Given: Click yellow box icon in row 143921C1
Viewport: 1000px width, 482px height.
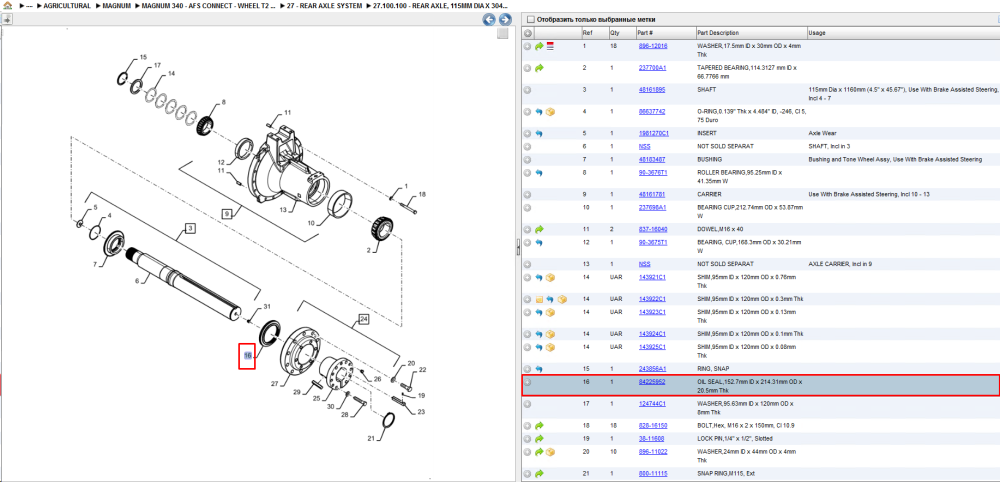Looking at the screenshot, I should point(550,277).
